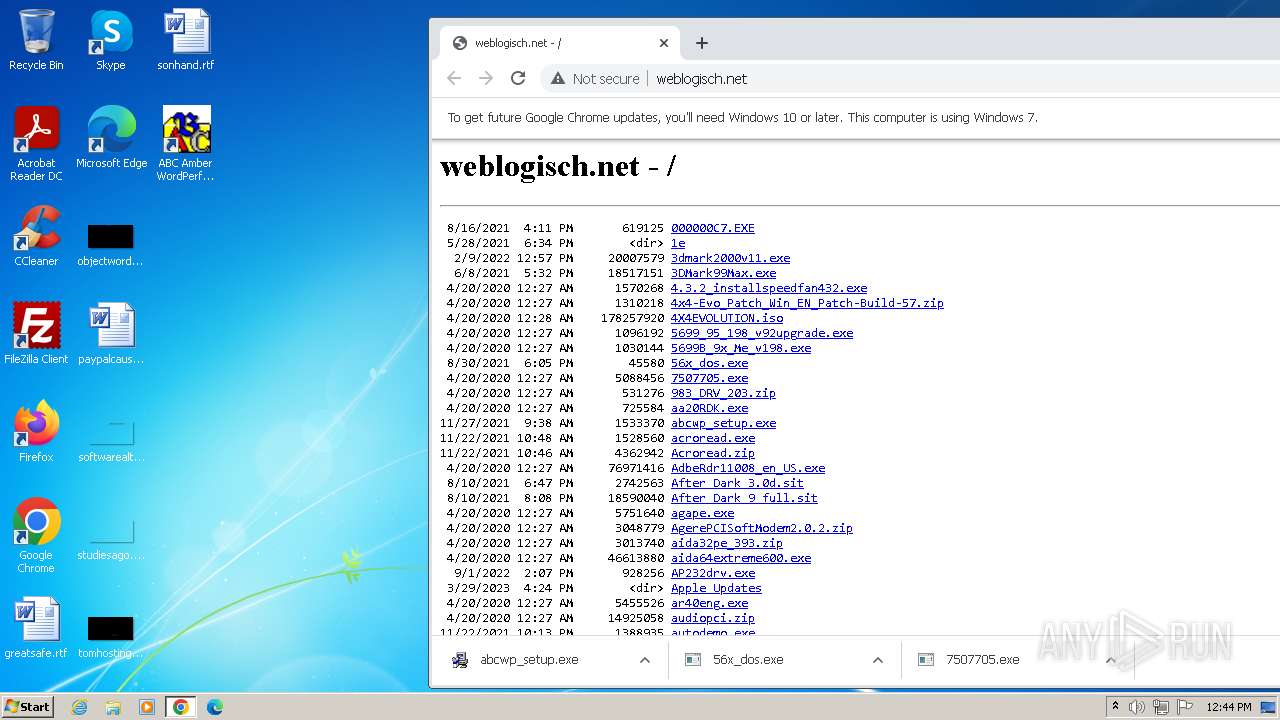Image resolution: width=1280 pixels, height=720 pixels.
Task: Select the weblogisch.net browser tab
Action: tap(560, 43)
